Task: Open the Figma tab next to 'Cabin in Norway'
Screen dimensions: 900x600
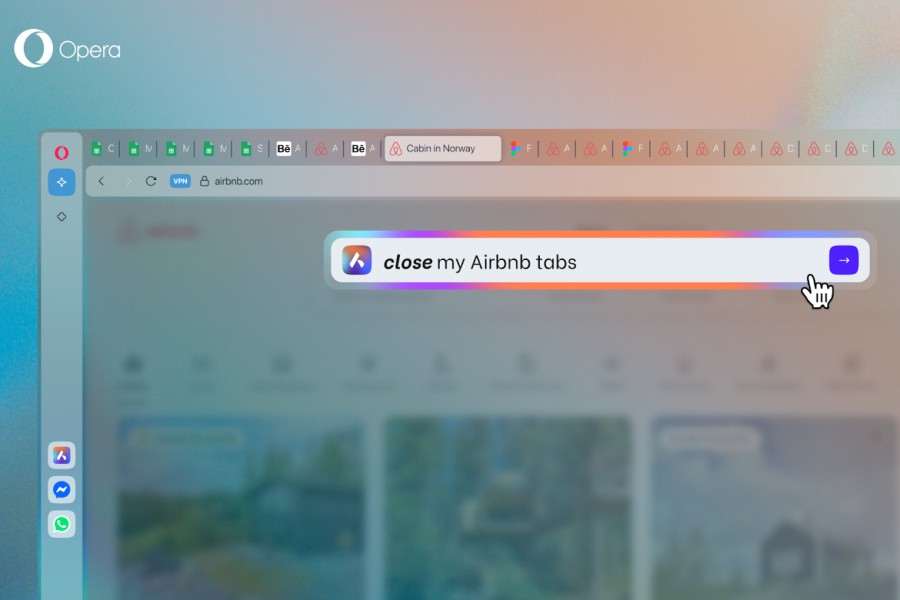Action: tap(521, 149)
